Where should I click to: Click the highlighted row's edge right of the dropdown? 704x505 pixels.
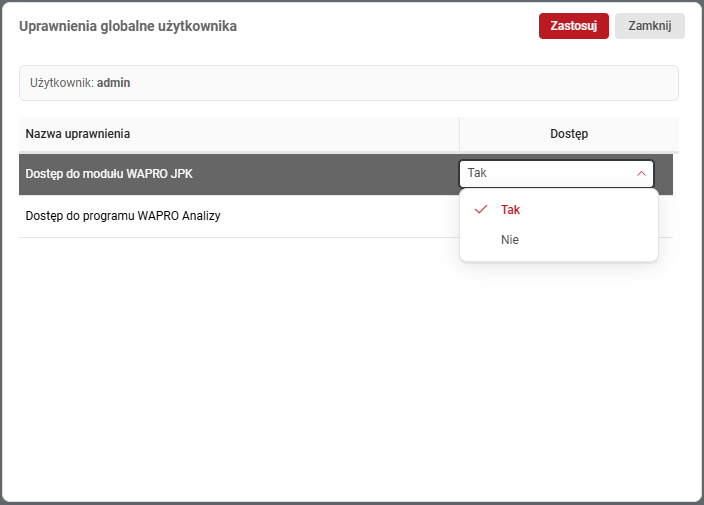[664, 174]
